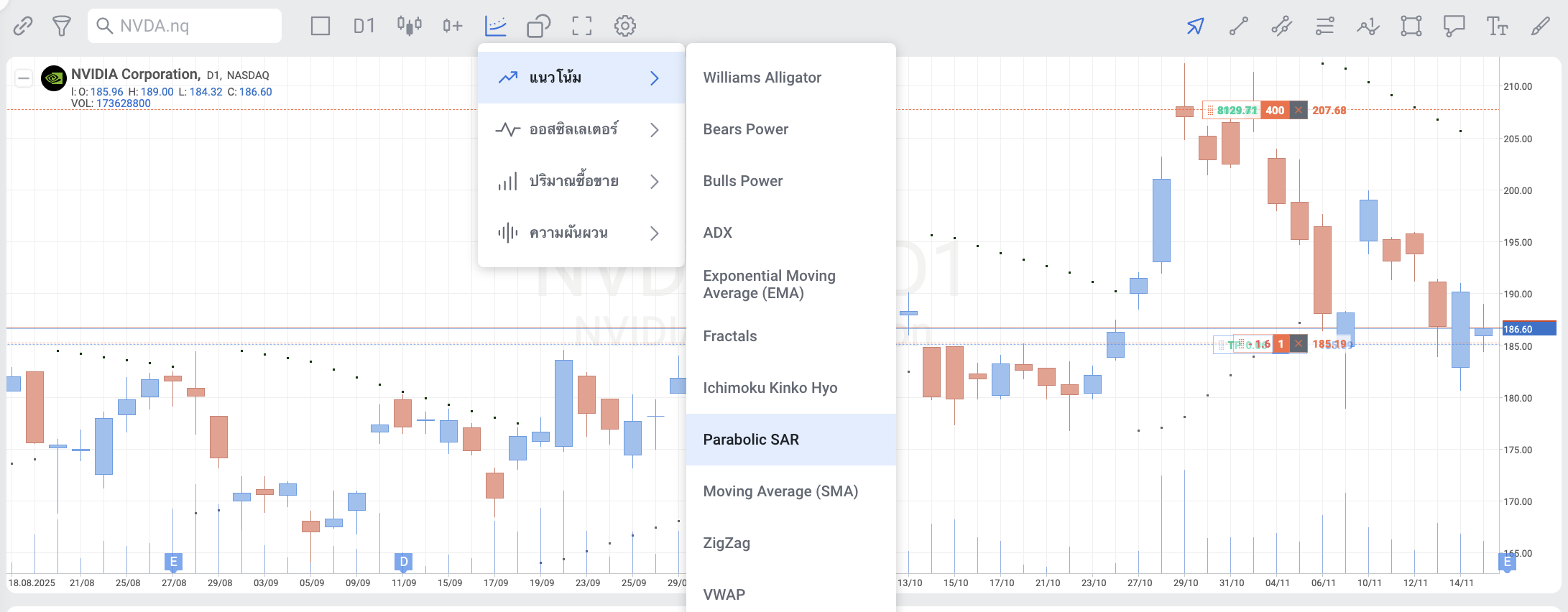Open the filter funnel icon

pyautogui.click(x=62, y=27)
